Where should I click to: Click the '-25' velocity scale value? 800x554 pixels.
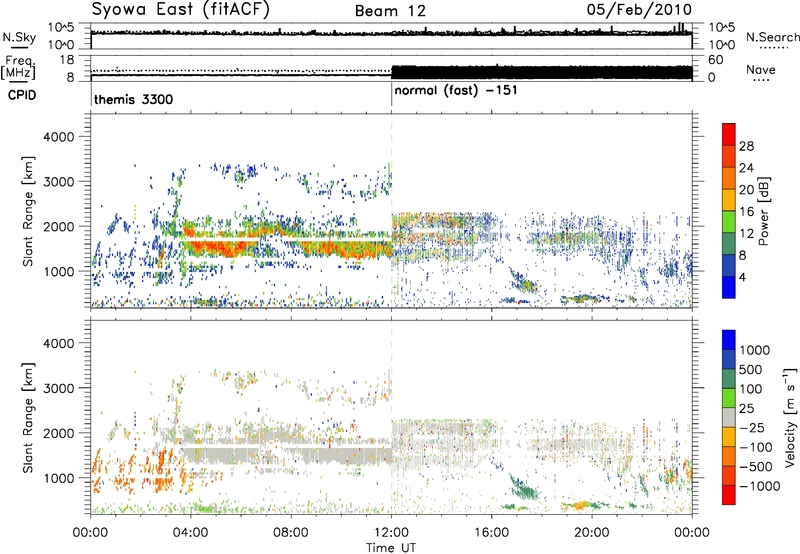[755, 427]
